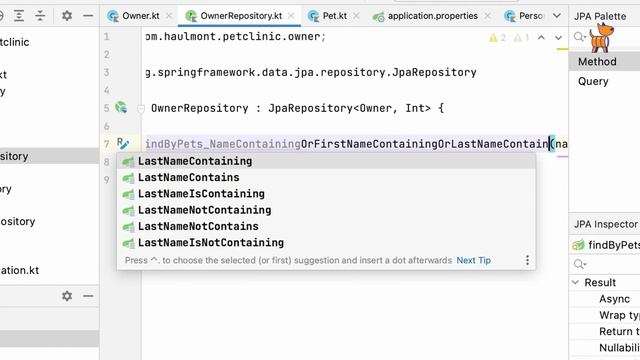Click the repository gutter icon on line 5
The height and width of the screenshot is (360, 640).
(121, 107)
